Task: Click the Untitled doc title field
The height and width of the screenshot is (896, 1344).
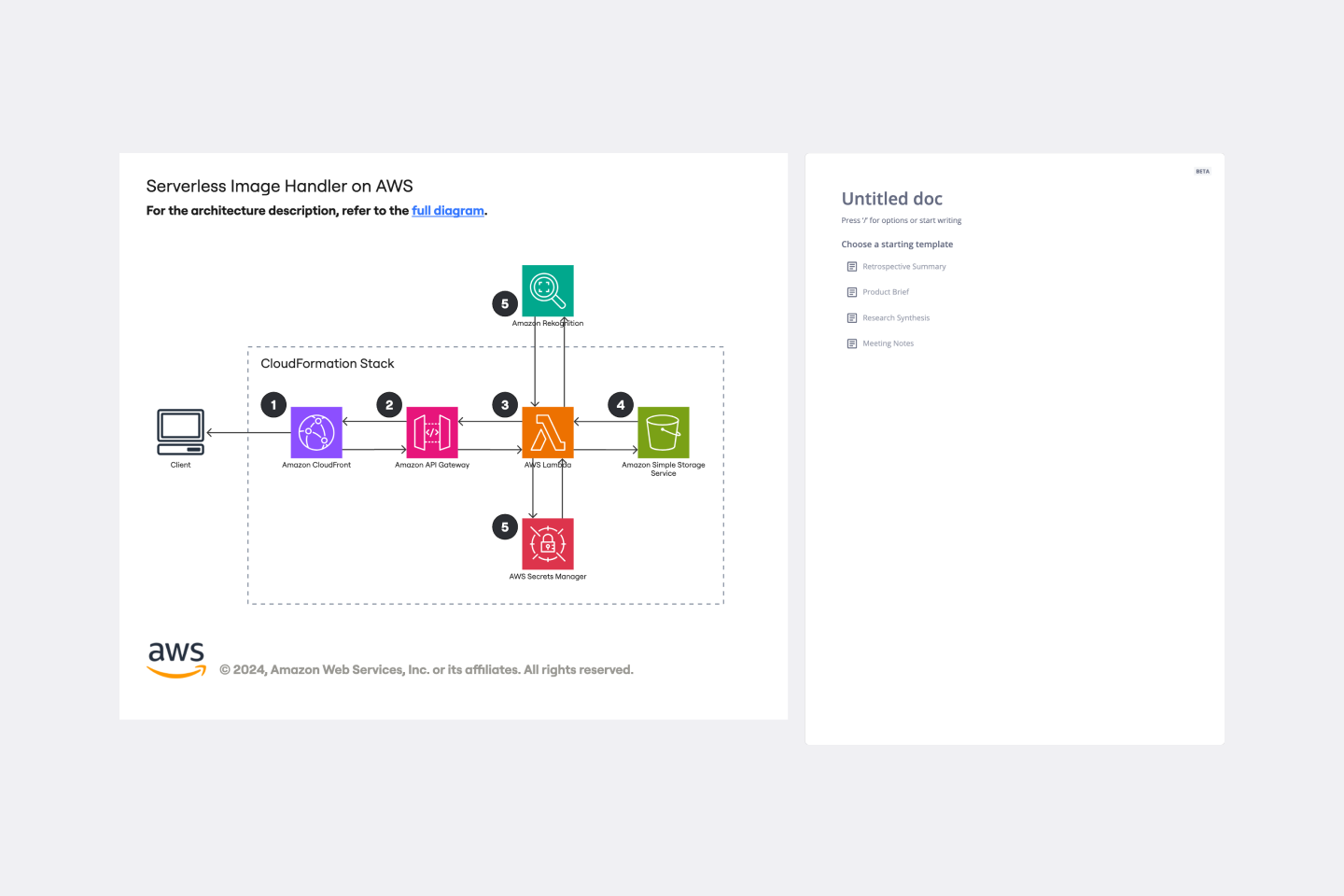Action: 891,199
